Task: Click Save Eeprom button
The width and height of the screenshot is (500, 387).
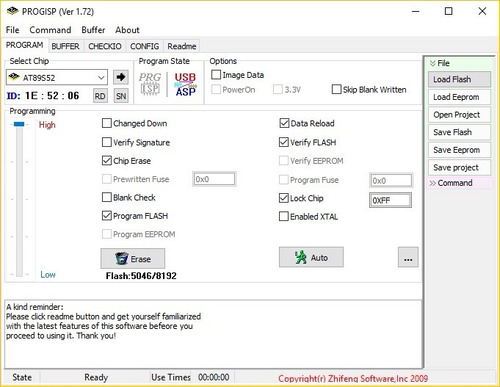Action: click(459, 150)
